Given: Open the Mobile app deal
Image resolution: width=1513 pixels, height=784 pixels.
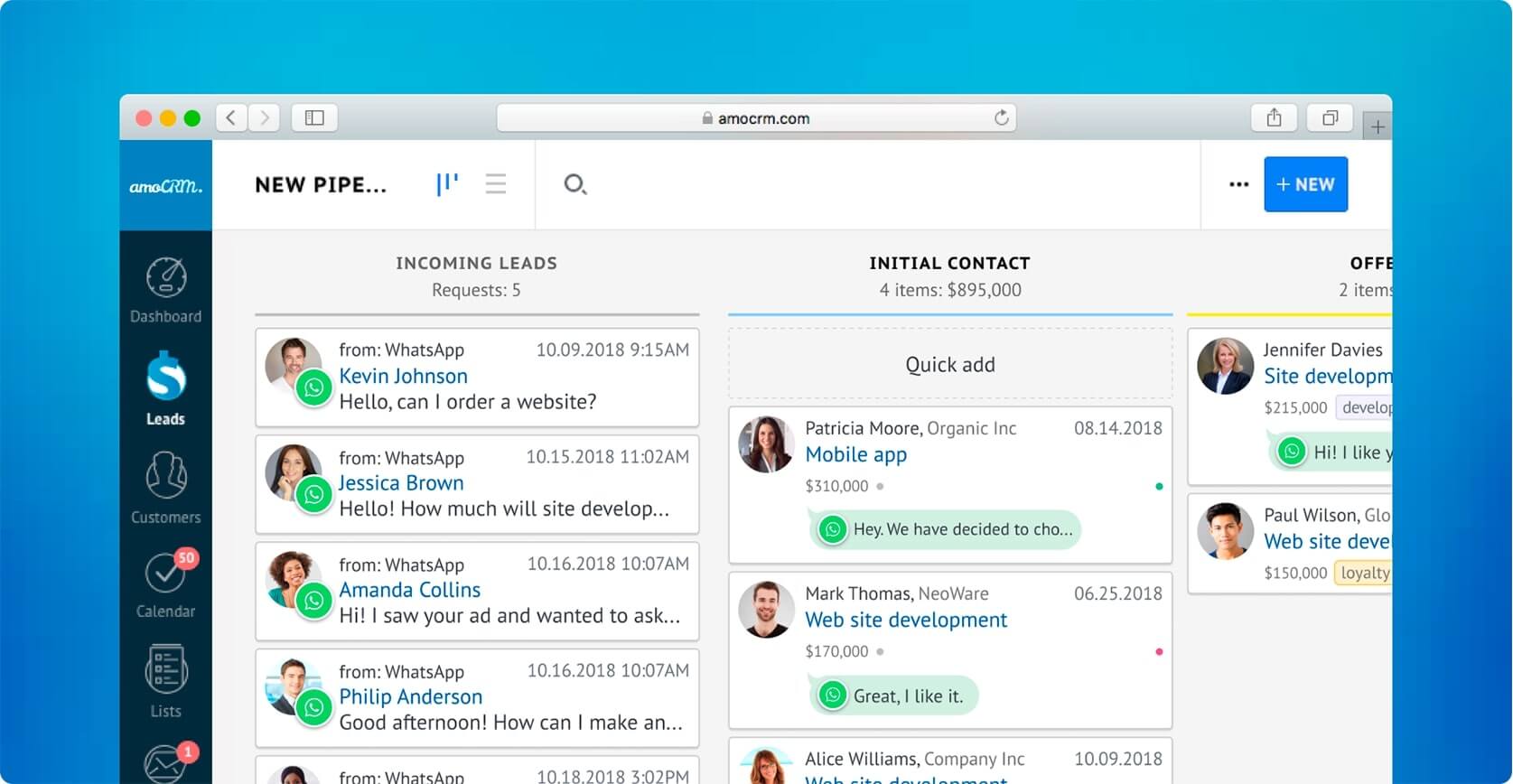Looking at the screenshot, I should tap(855, 455).
